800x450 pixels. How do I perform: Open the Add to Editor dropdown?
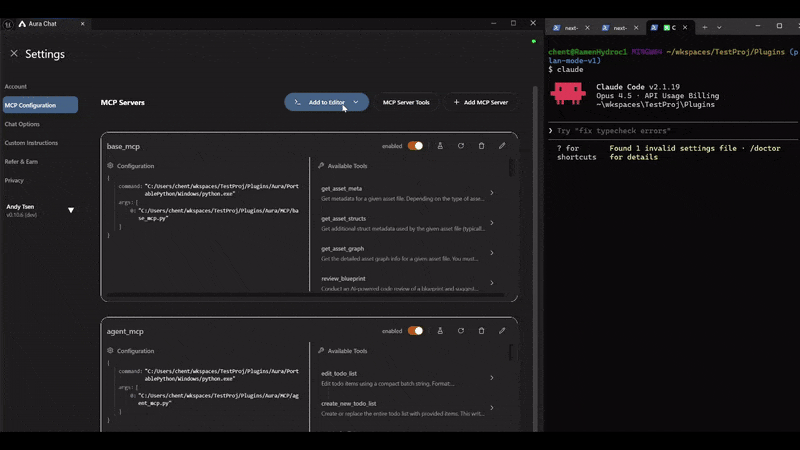pyautogui.click(x=355, y=102)
